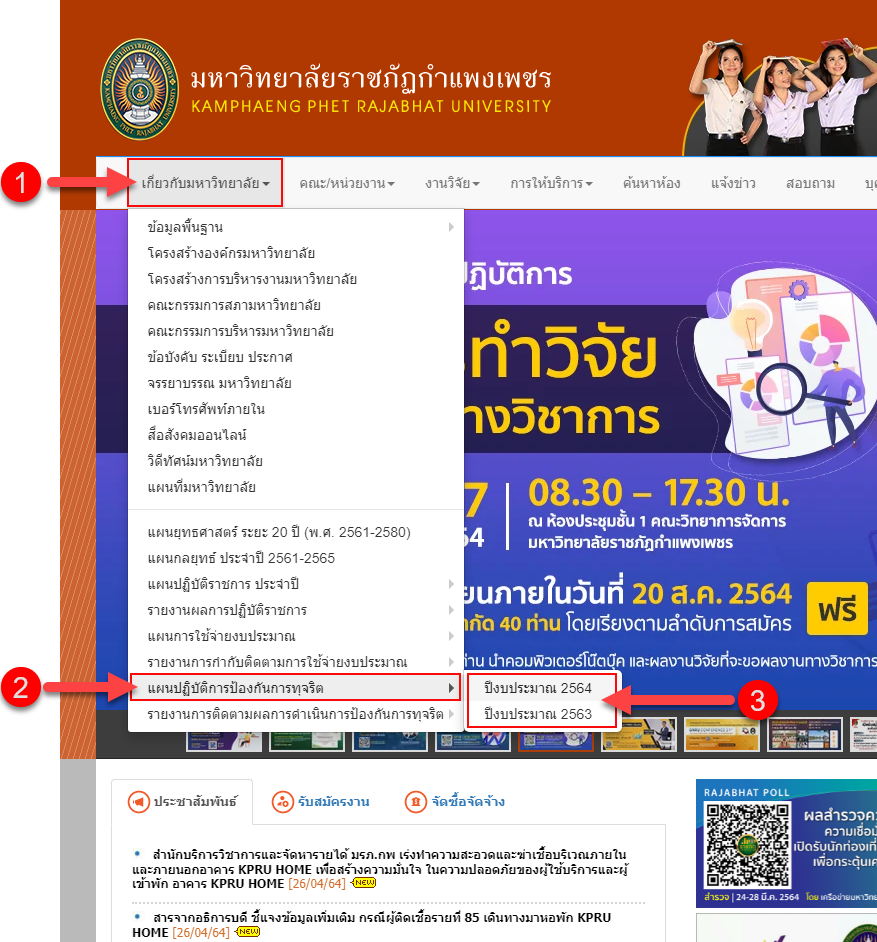Image resolution: width=877 pixels, height=942 pixels.
Task: Select สื่อสังคมออนไลน์ menu item
Action: [x=296, y=435]
